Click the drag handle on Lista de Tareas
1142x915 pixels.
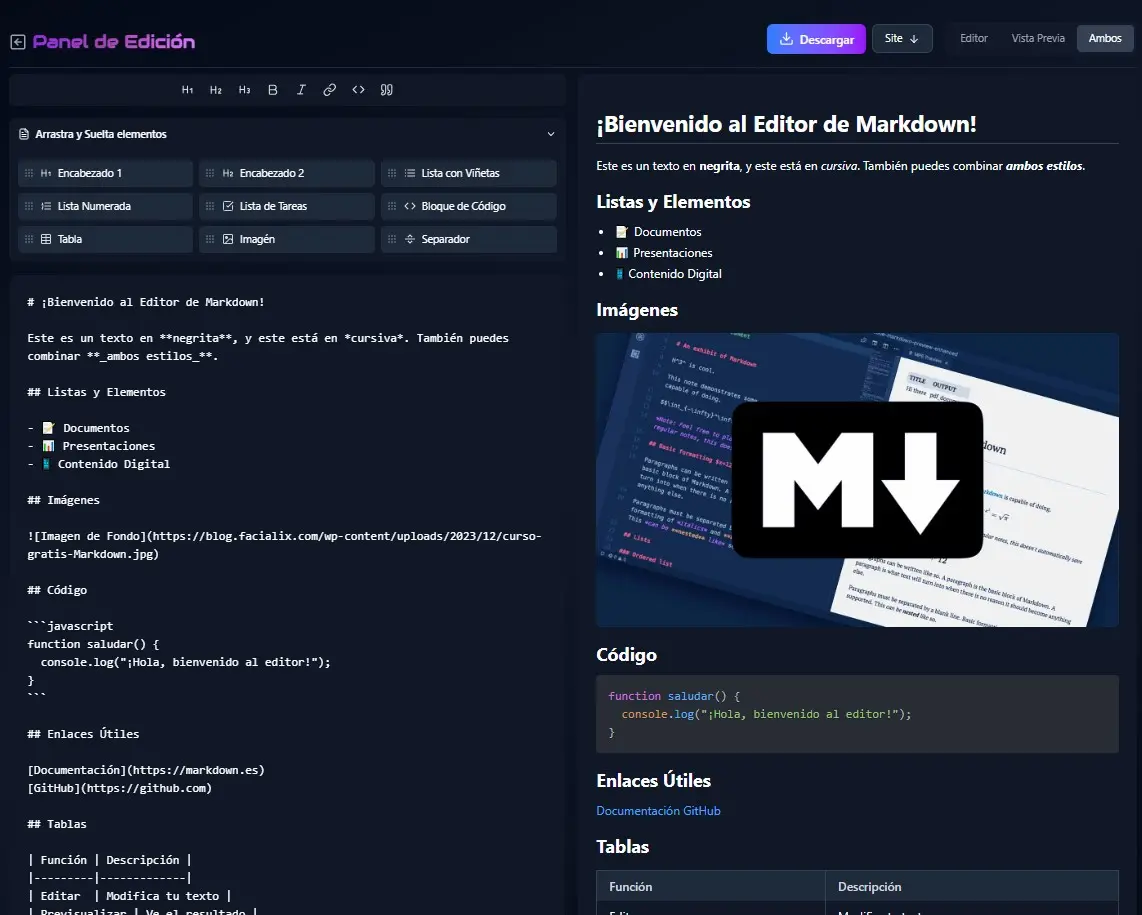click(x=210, y=206)
